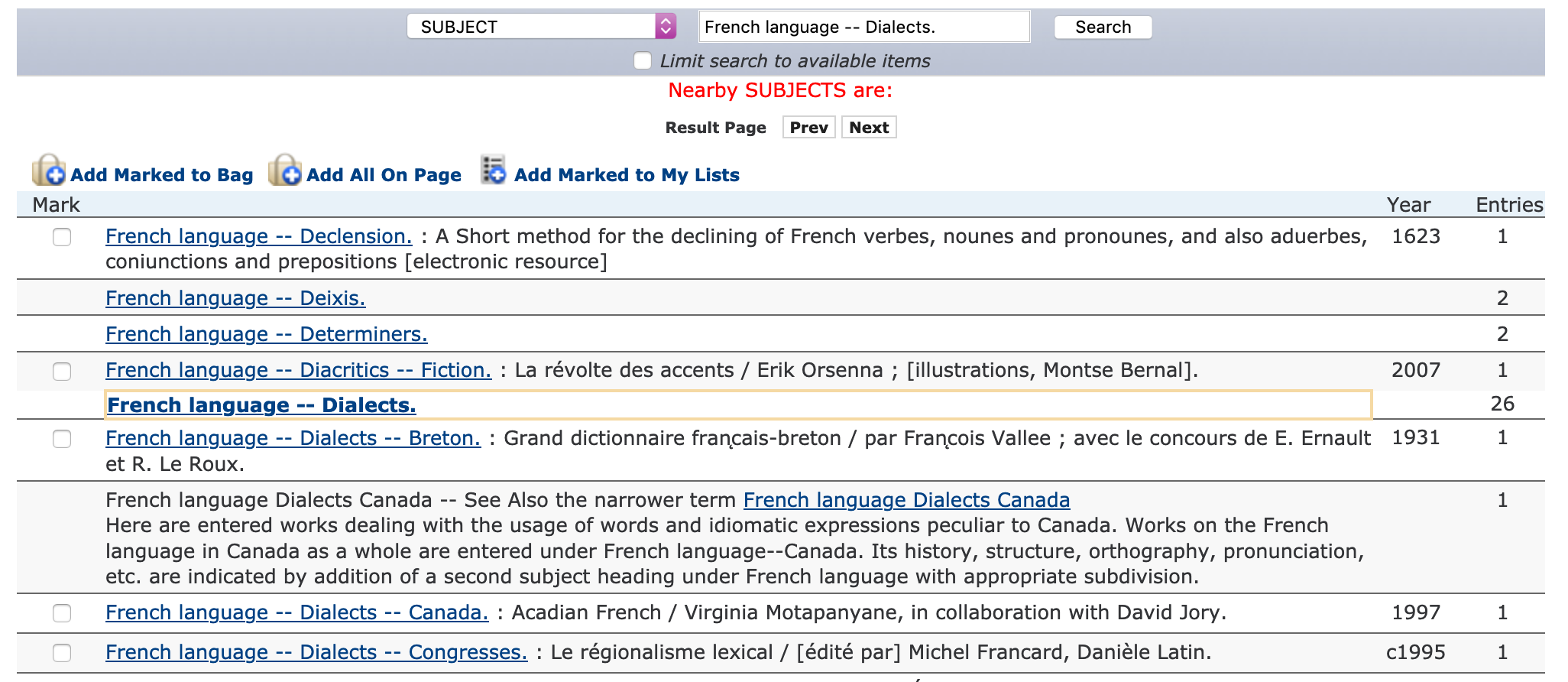Click the Acadian French / Virginia Motapanyane title text

coord(869,612)
